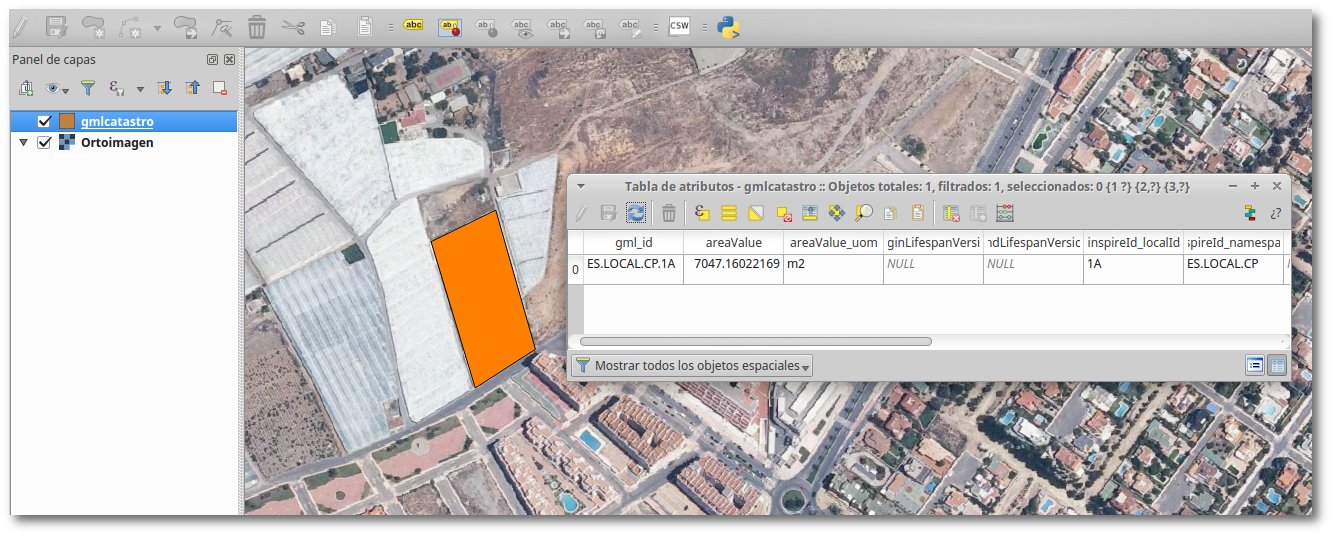Screen dimensions: 1333x536
Task: Toggle the Ortoimagen layer checkbox
Action: pyautogui.click(x=44, y=143)
